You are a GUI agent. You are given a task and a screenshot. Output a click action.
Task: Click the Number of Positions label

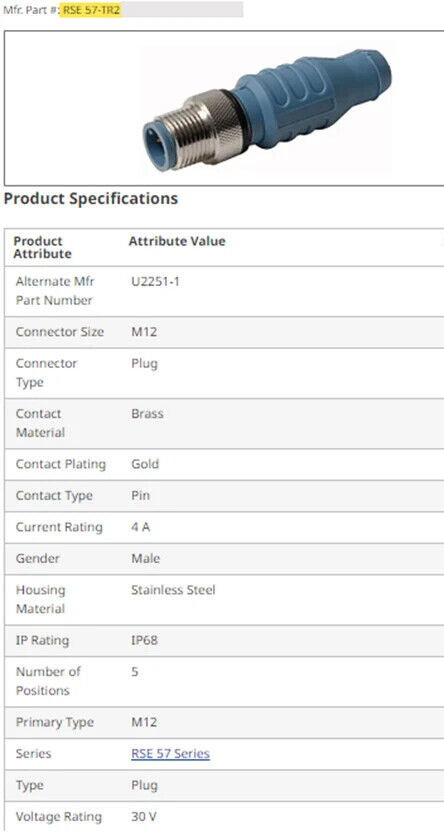48,681
